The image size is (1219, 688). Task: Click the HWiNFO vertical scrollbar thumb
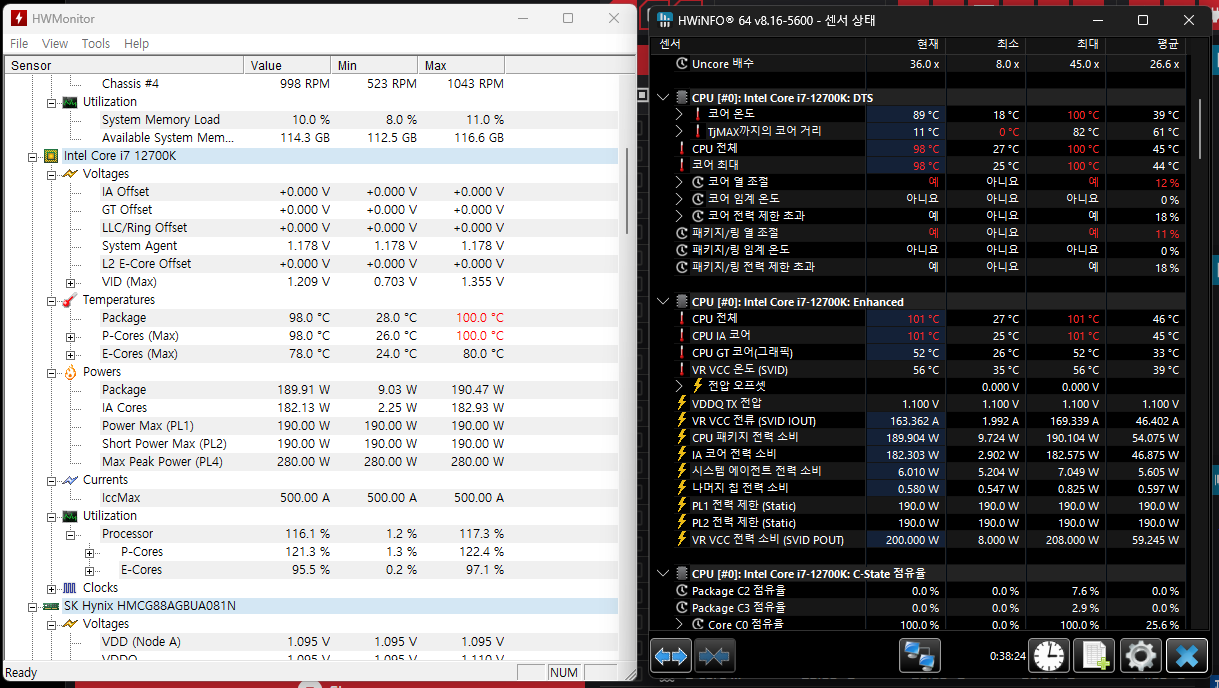(1199, 130)
